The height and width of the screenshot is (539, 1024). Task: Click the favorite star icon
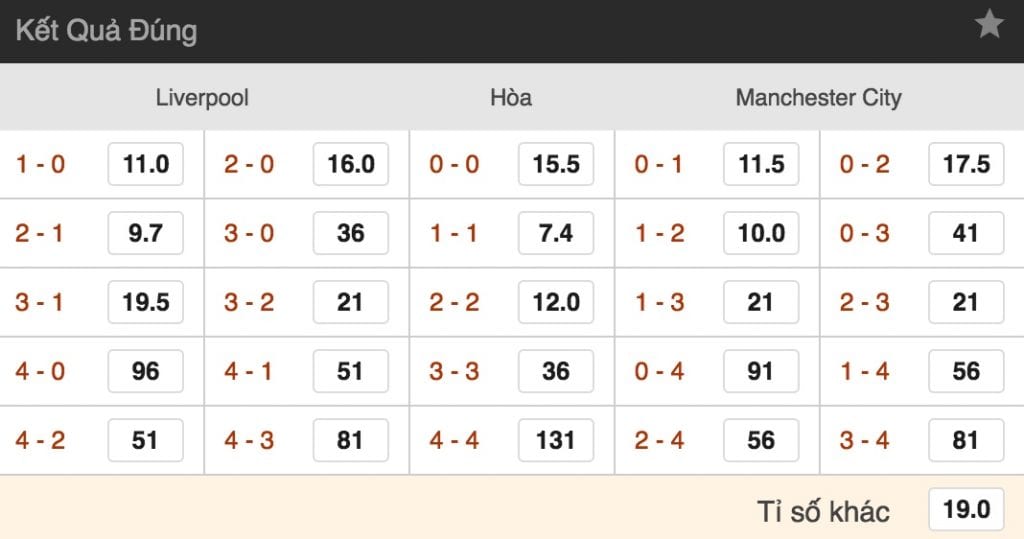click(x=989, y=25)
